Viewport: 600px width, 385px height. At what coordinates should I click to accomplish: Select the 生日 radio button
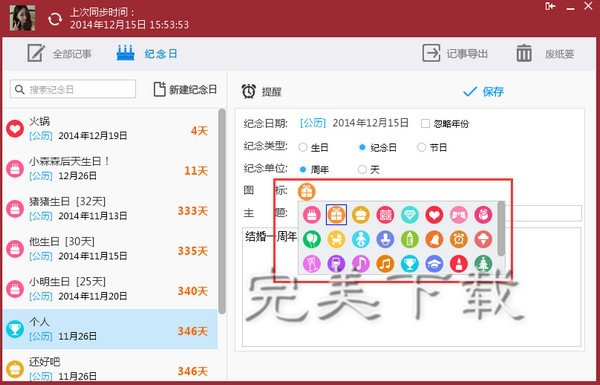coord(303,147)
